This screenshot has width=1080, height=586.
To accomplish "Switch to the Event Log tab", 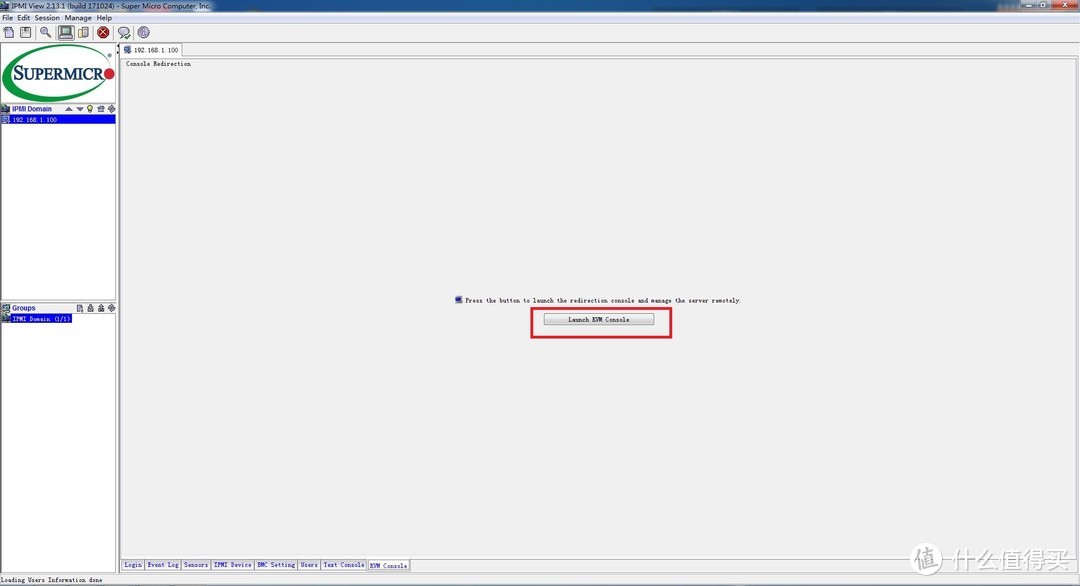I will 163,565.
